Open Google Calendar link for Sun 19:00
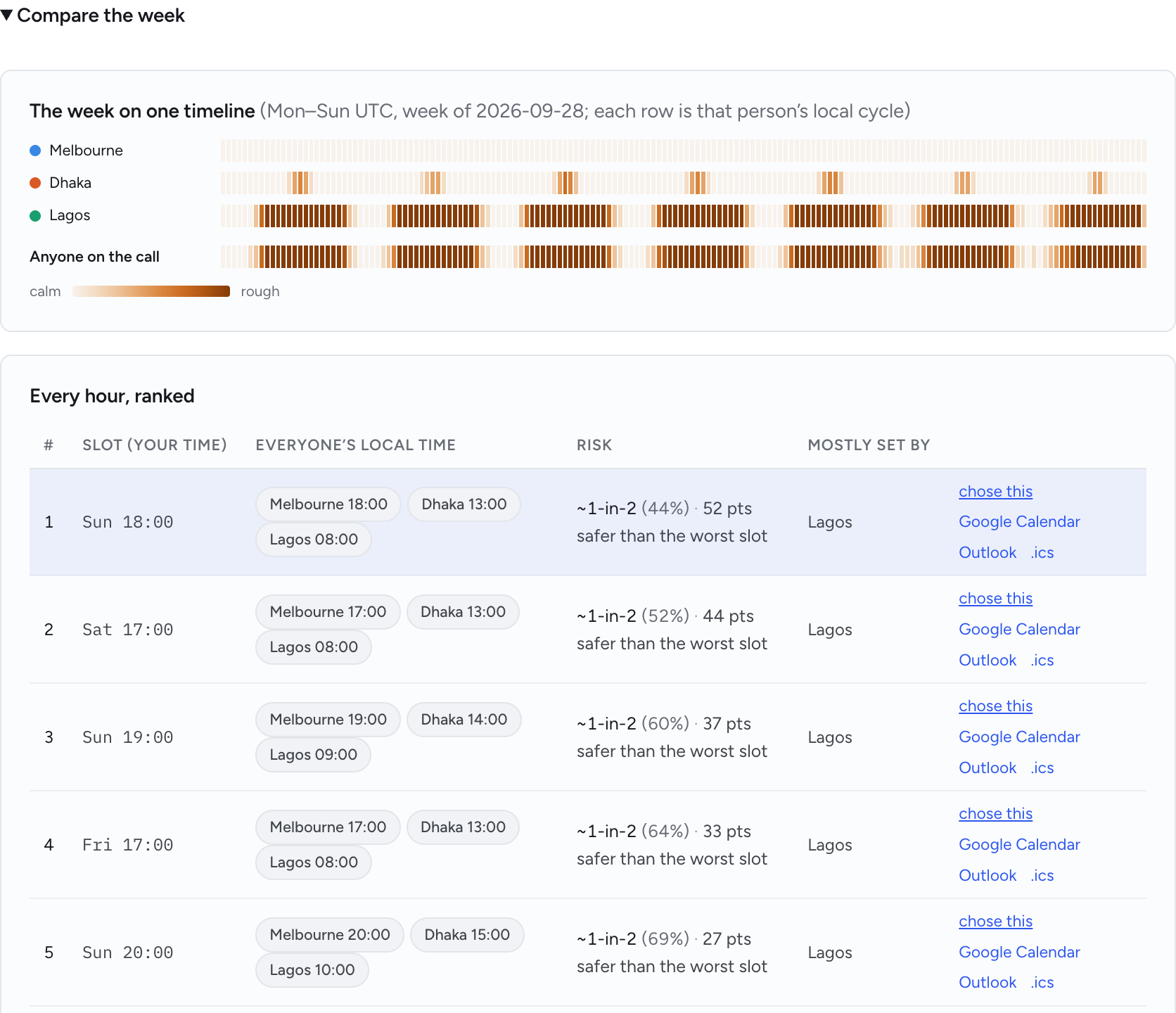This screenshot has height=1013, width=1176. tap(1019, 737)
